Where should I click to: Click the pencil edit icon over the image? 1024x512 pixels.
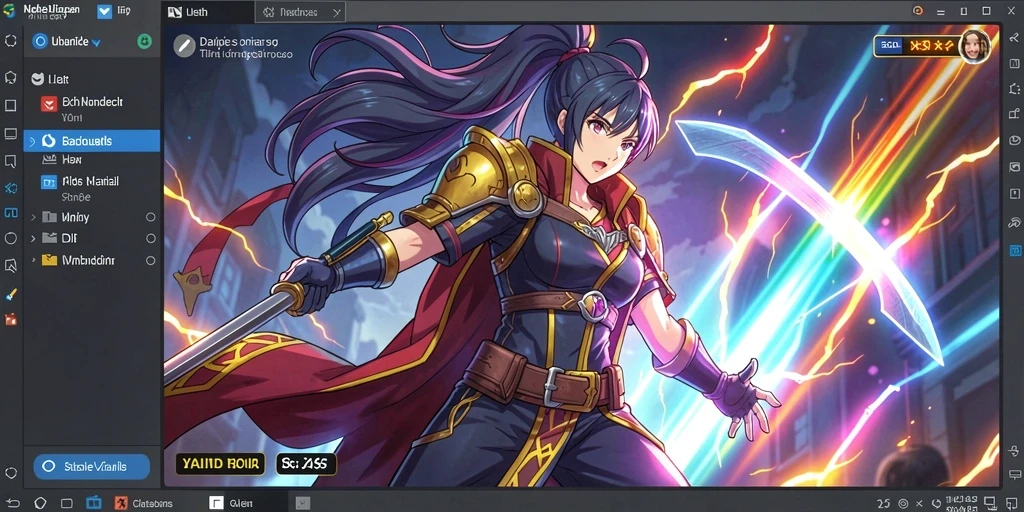185,46
